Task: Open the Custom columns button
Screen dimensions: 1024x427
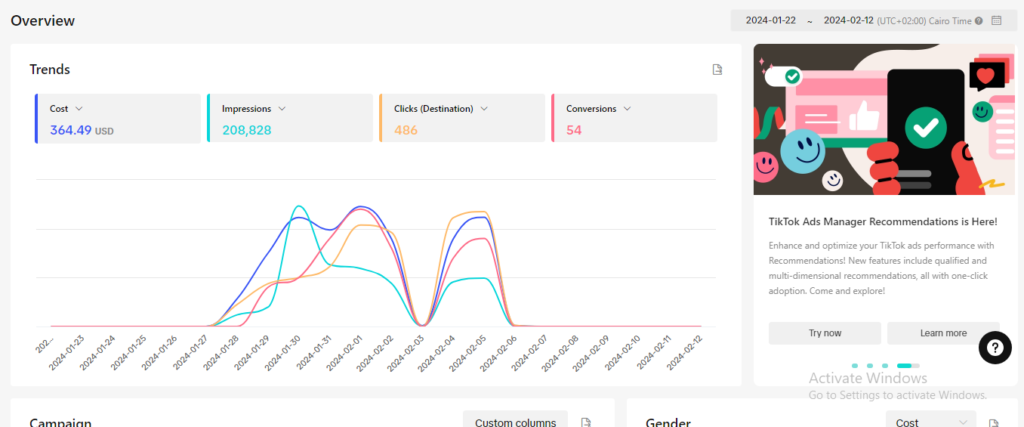Action: click(x=515, y=421)
